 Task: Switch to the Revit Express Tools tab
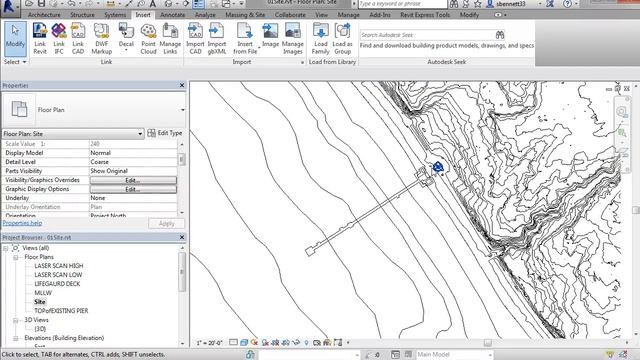pos(425,15)
